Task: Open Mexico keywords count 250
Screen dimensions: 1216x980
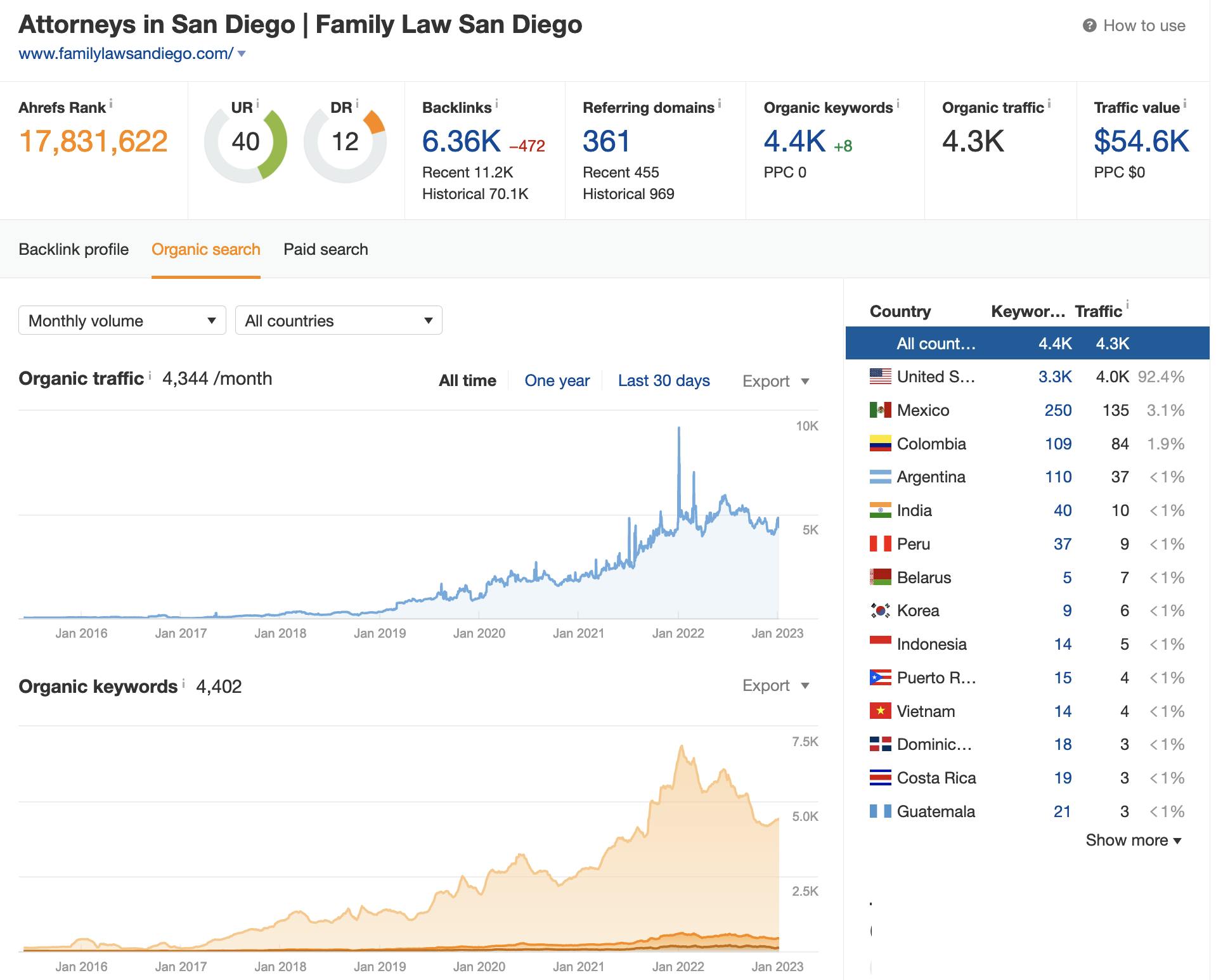Action: (1058, 410)
